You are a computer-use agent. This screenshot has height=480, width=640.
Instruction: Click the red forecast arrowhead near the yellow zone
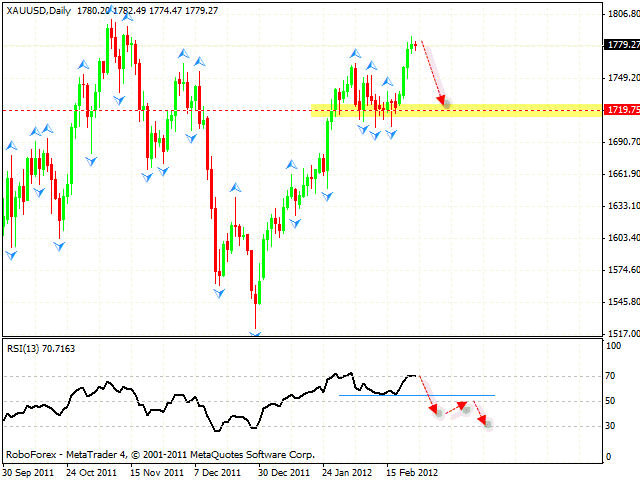point(442,100)
